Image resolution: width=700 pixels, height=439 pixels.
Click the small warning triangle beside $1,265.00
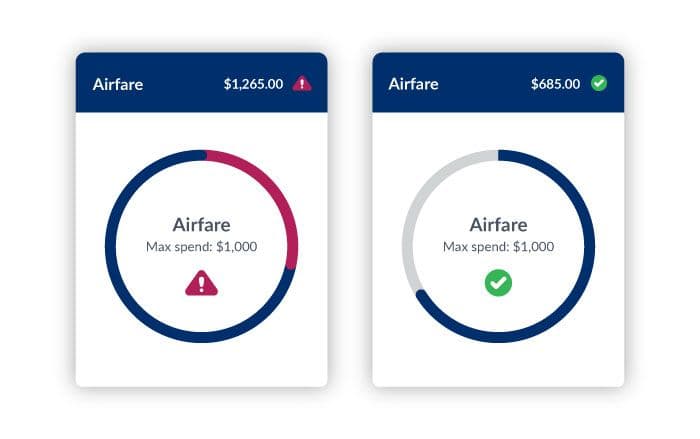coord(302,84)
